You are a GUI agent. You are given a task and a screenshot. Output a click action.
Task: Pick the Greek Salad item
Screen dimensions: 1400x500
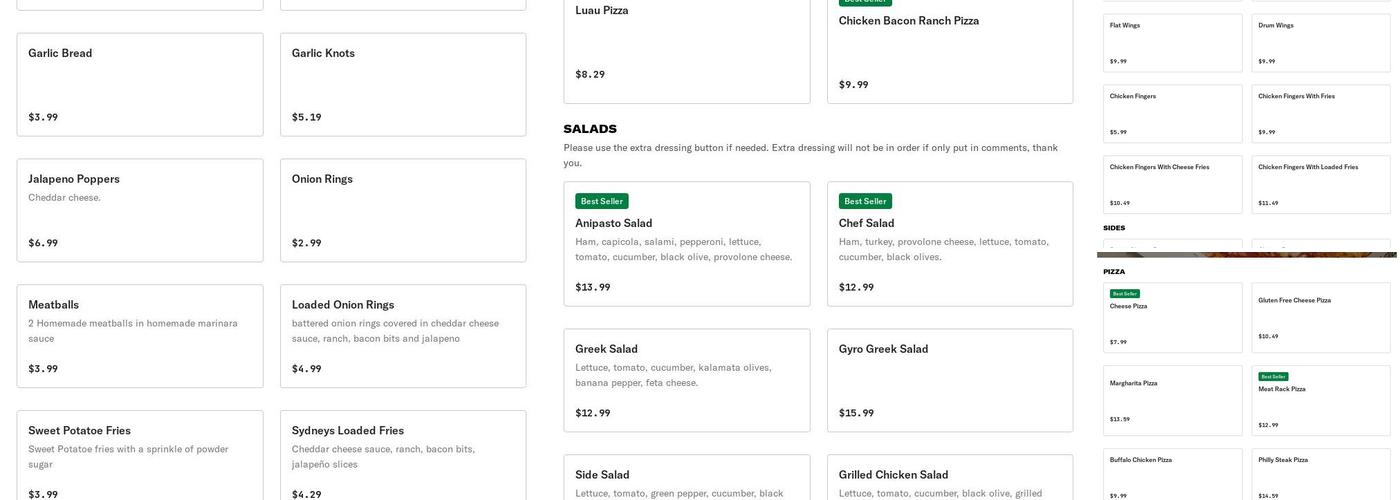point(687,380)
